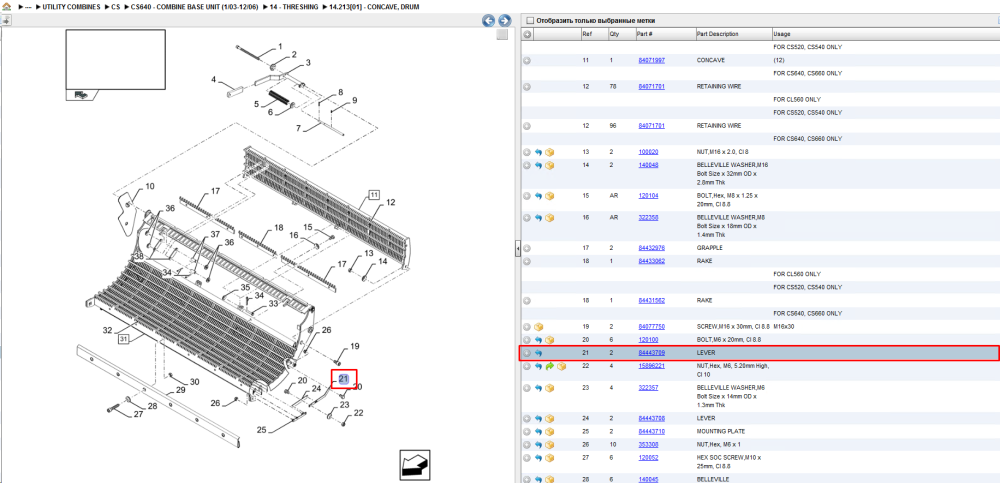Screen dimensions: 1000x483
Task: Select callout 12 in the diagram
Action: (390, 202)
